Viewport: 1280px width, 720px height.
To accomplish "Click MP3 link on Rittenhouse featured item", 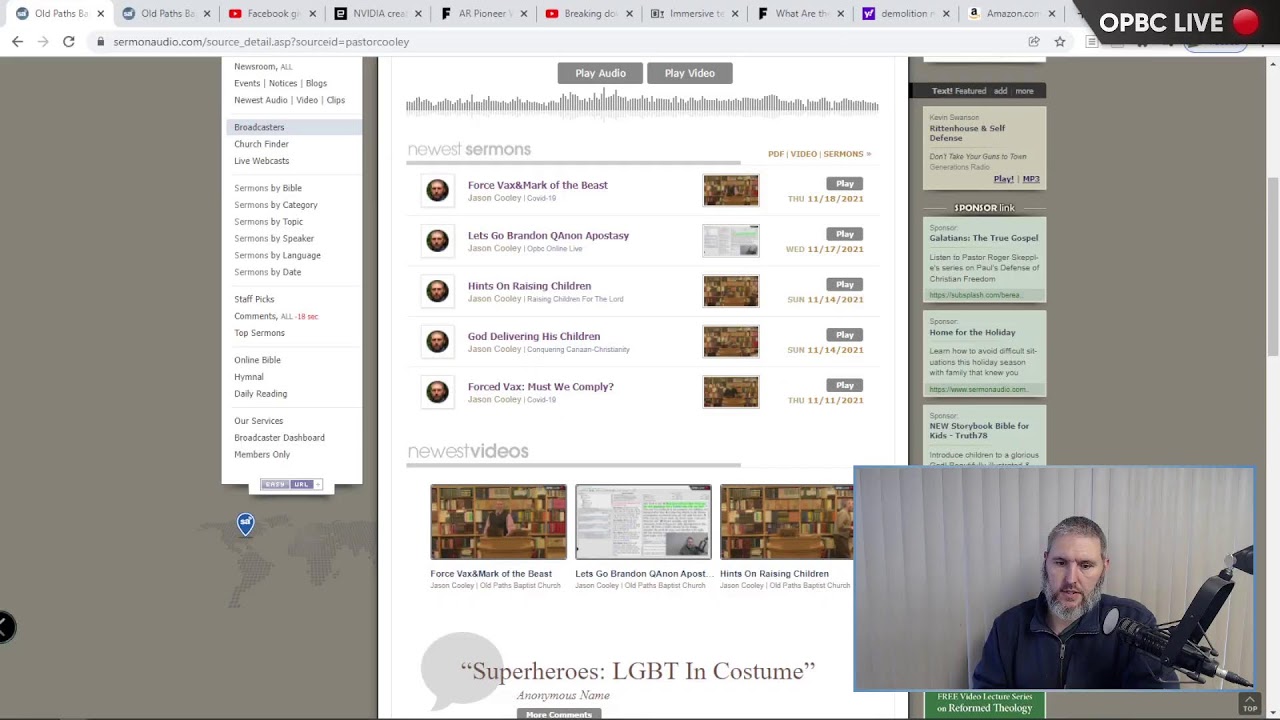I will 1031,179.
